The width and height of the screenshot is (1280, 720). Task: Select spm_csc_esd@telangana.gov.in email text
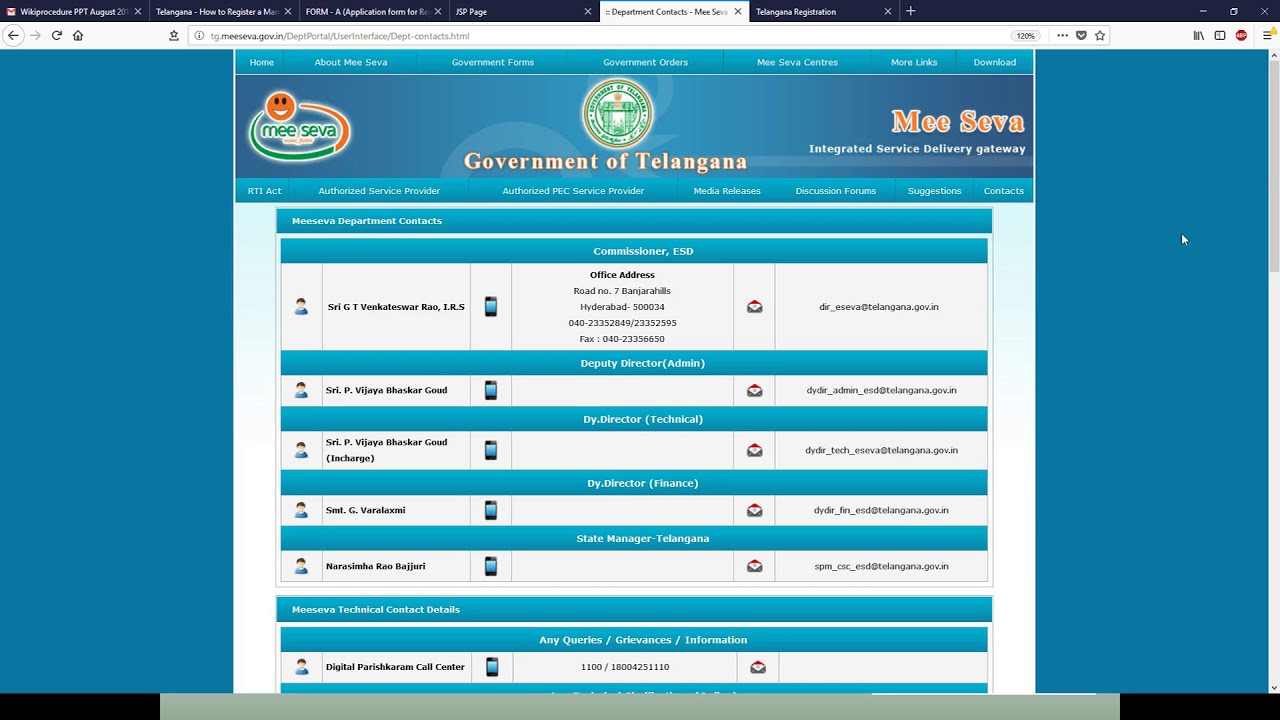881,566
